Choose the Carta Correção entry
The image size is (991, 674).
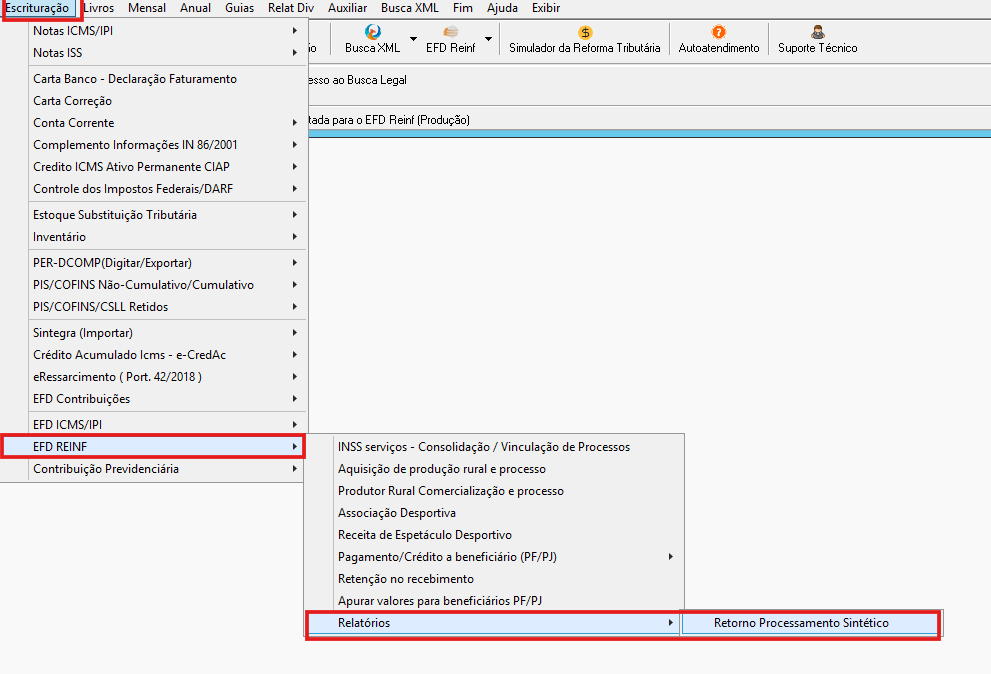tap(166, 101)
